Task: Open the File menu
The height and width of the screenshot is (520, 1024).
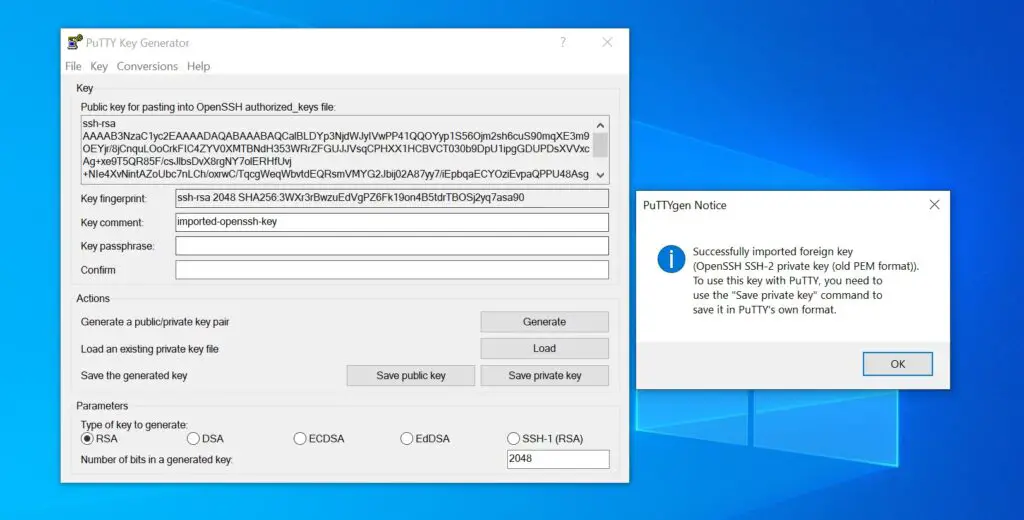Action: tap(73, 66)
